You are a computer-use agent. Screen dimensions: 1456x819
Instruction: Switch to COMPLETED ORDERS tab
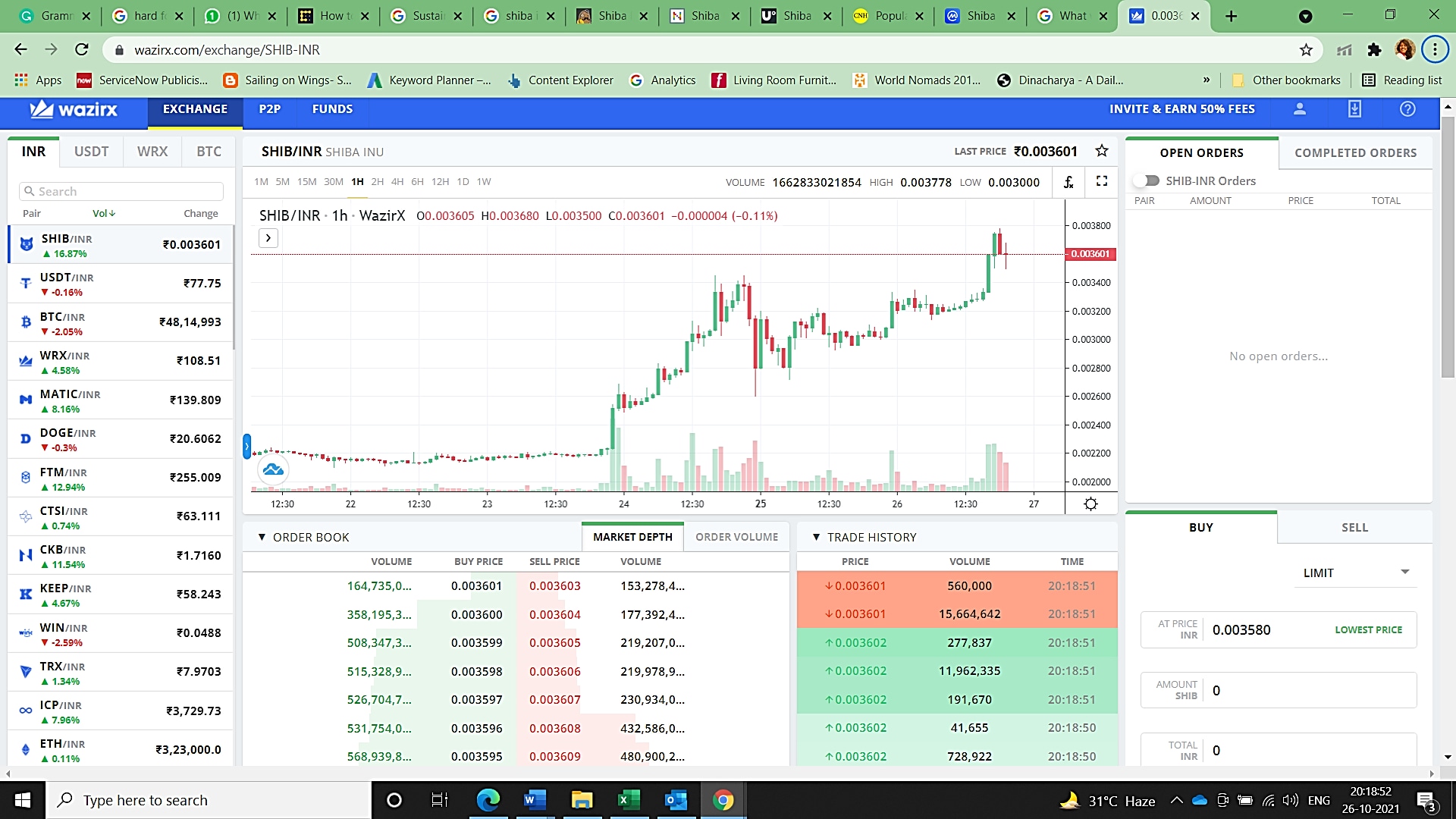pos(1355,153)
